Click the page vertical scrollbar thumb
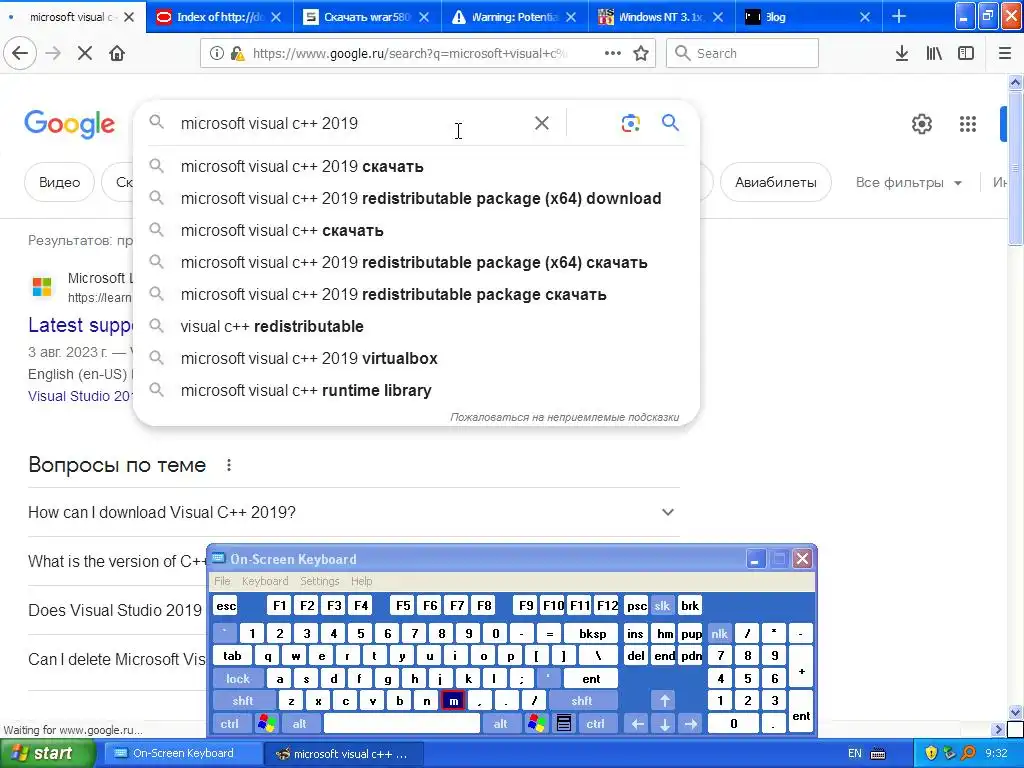The image size is (1024, 768). click(x=1015, y=168)
